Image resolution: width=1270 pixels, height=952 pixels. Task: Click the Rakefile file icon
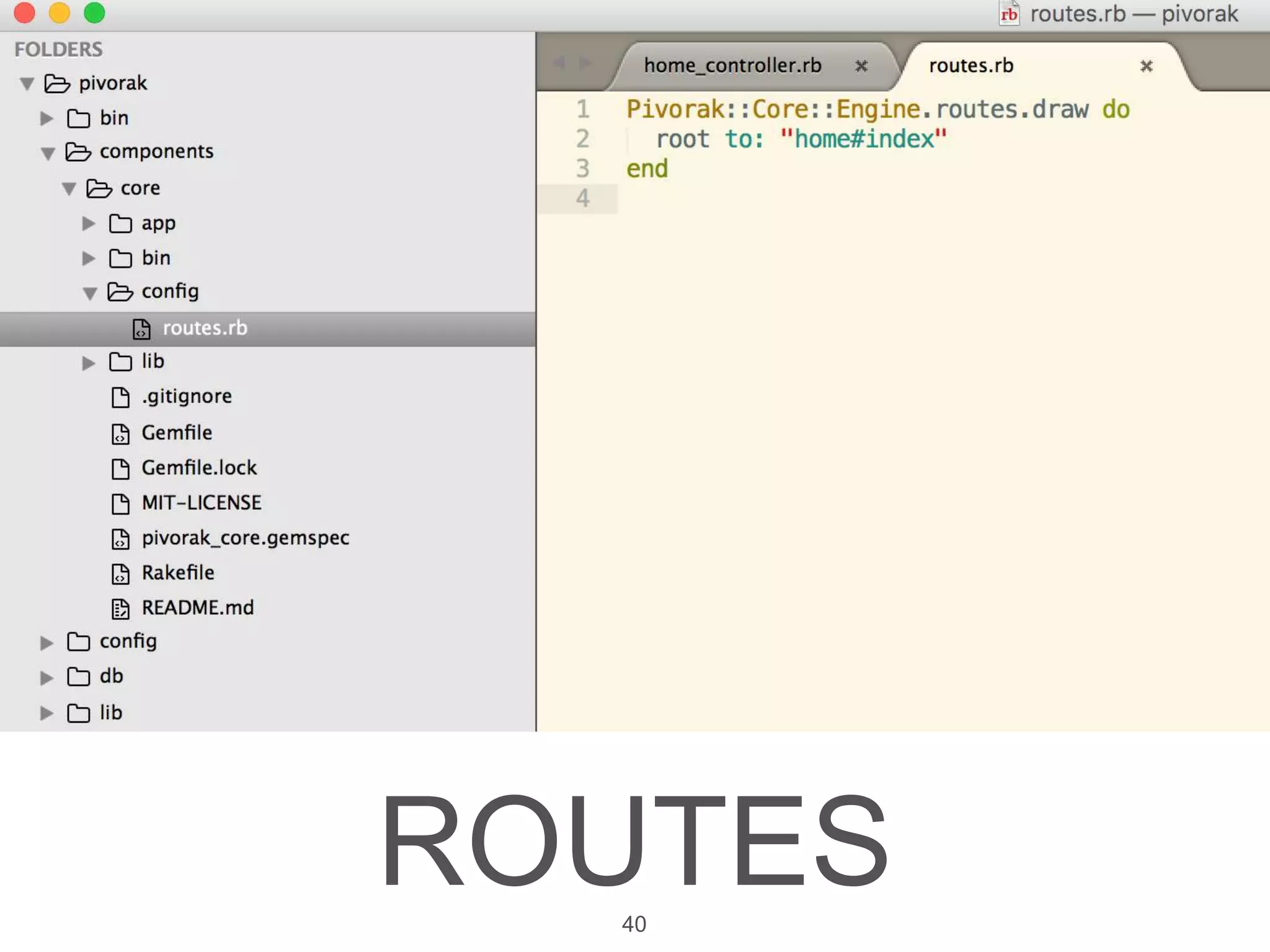[x=120, y=574]
